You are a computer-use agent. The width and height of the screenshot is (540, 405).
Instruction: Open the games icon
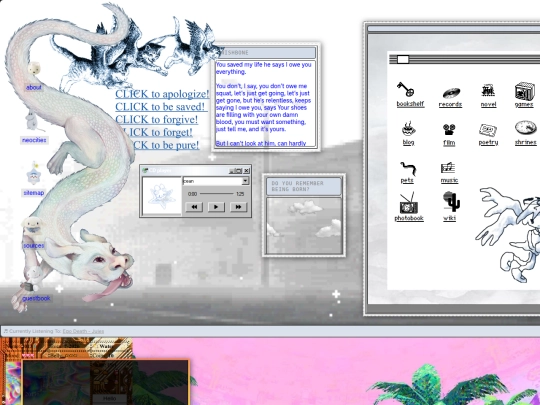525,91
